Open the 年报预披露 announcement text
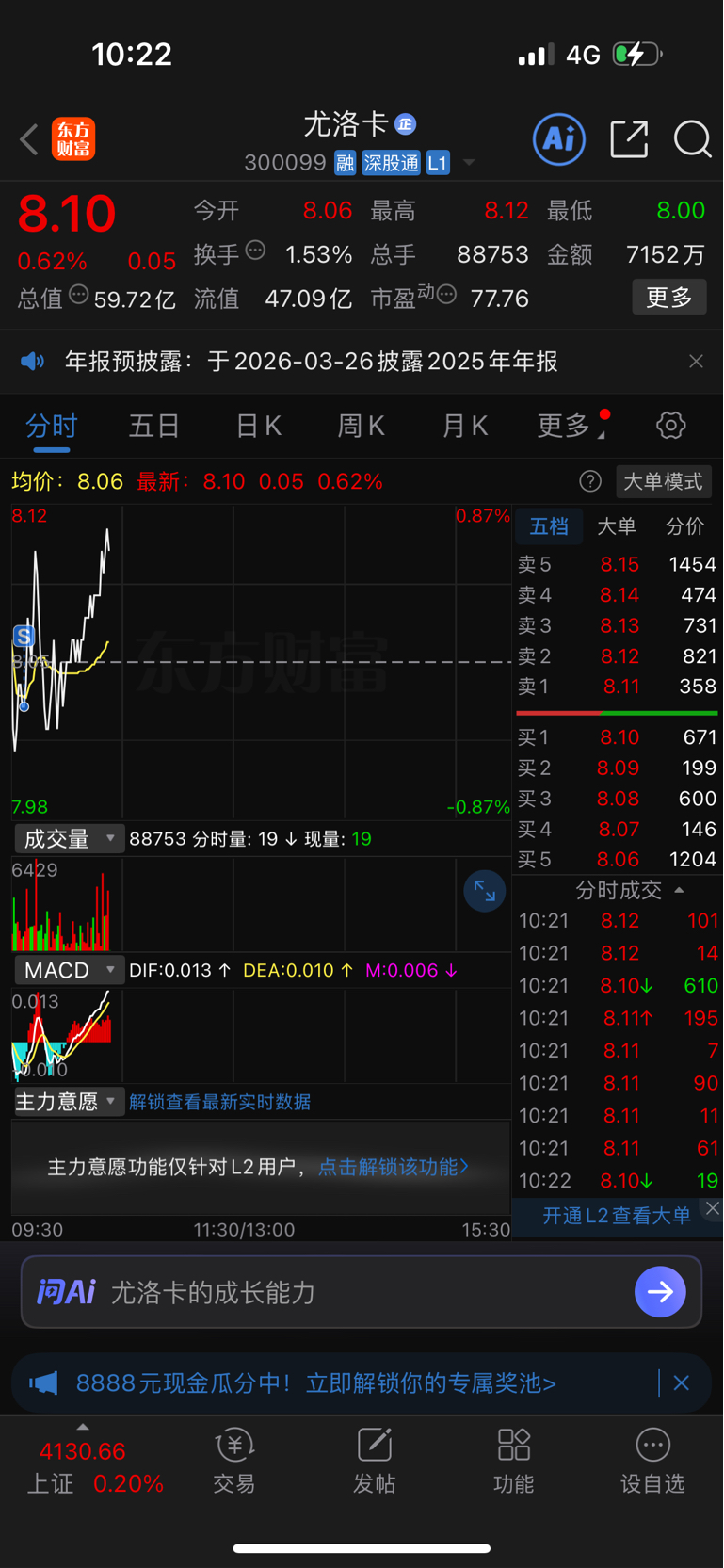Image resolution: width=724 pixels, height=1568 pixels. click(x=312, y=362)
